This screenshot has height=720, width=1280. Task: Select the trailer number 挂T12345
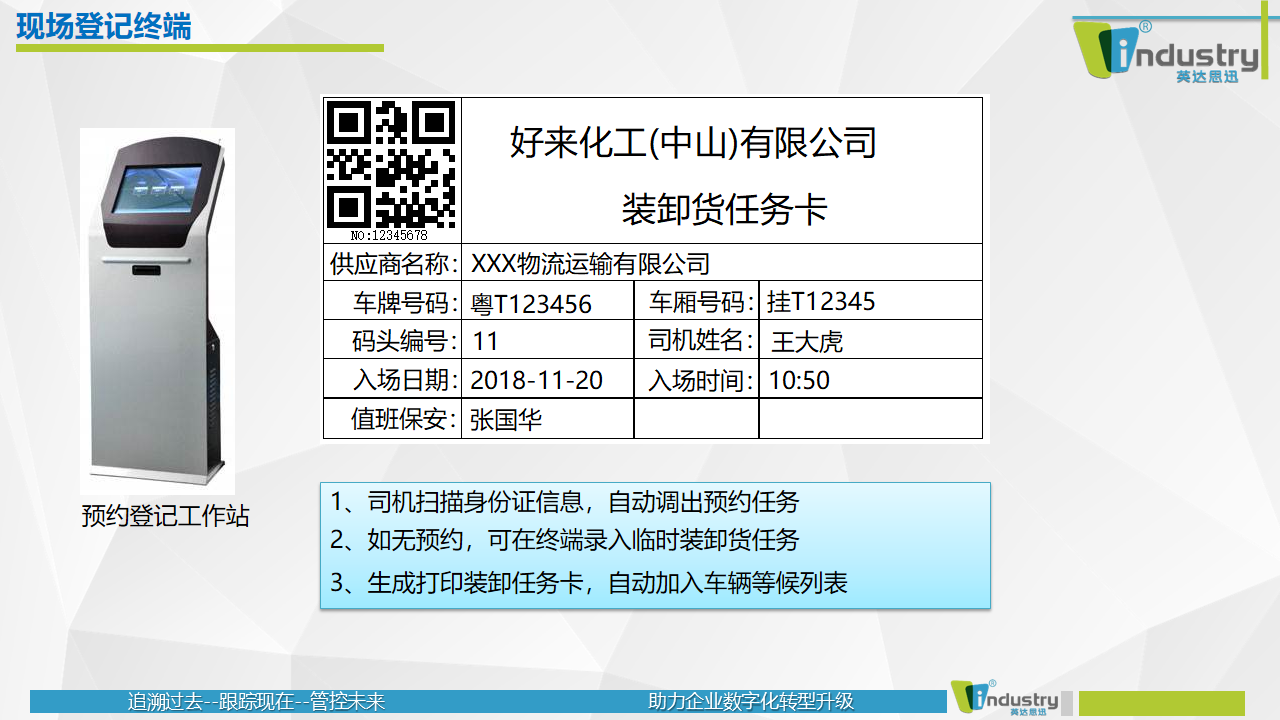(821, 301)
